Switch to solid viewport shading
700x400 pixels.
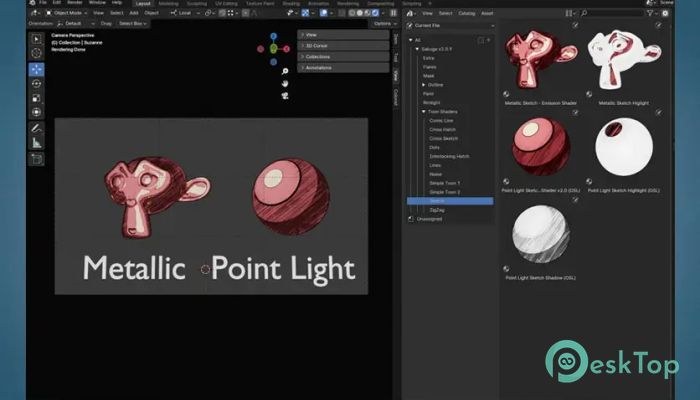[x=360, y=13]
